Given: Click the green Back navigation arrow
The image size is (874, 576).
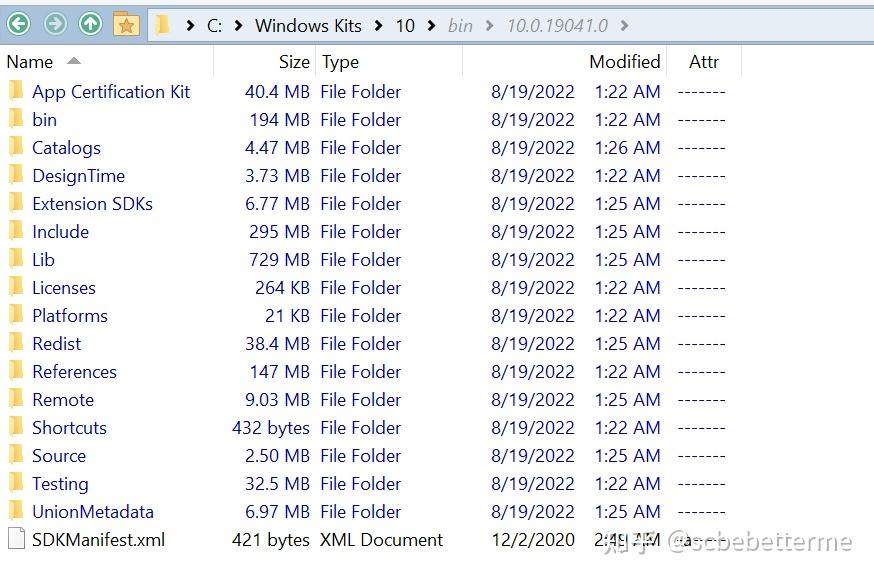Looking at the screenshot, I should click(x=20, y=24).
